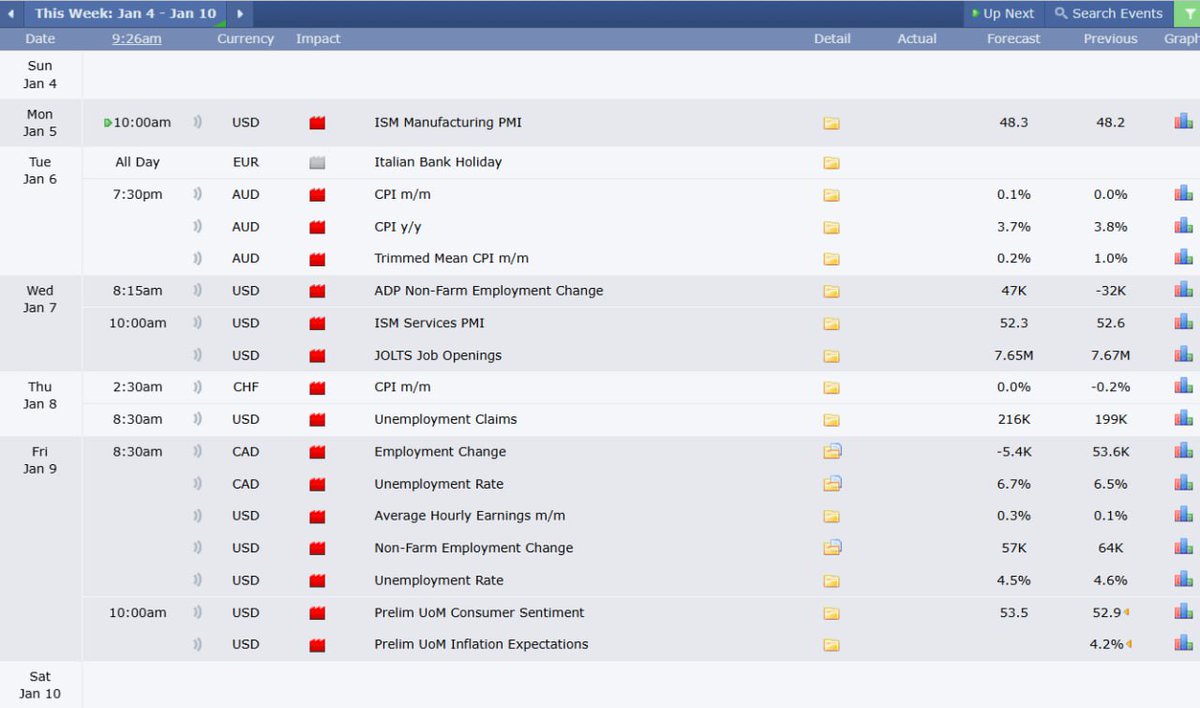Screen dimensions: 1200x708
Task: Open graph for ISM Services PMI
Action: tap(1183, 322)
